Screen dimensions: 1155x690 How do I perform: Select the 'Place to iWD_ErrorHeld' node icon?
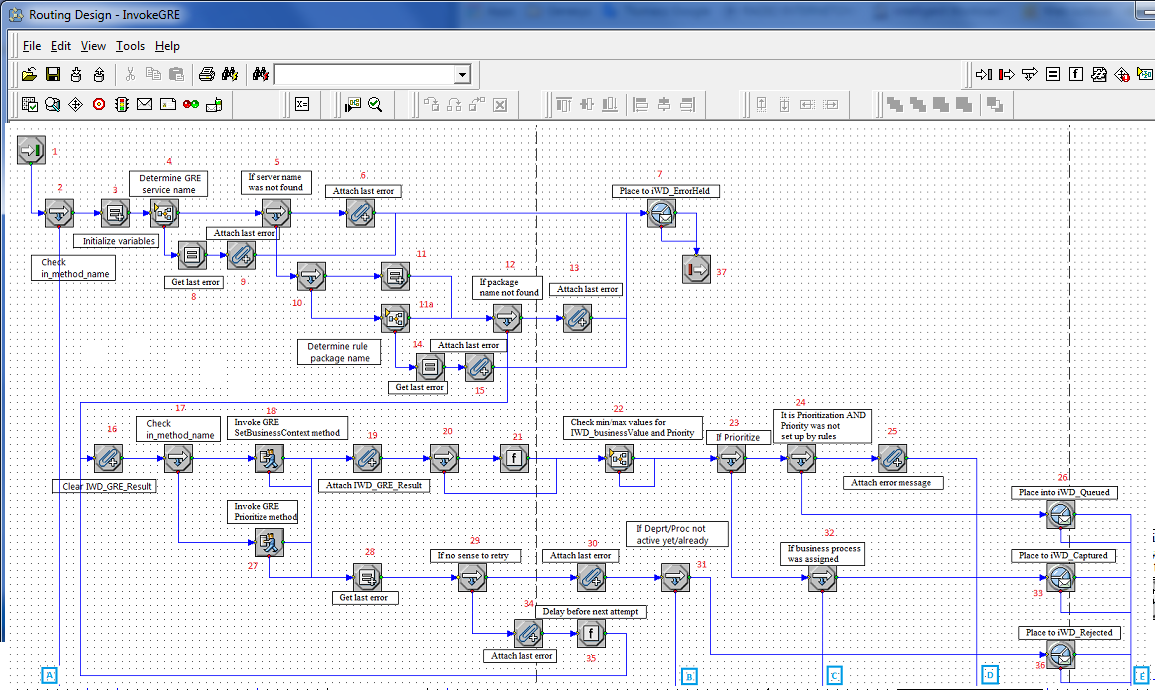(x=661, y=213)
